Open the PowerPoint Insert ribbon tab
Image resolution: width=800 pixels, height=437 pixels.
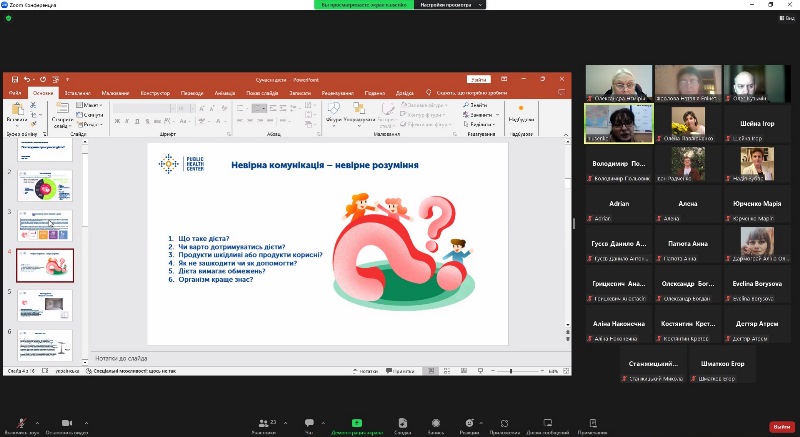tap(76, 93)
